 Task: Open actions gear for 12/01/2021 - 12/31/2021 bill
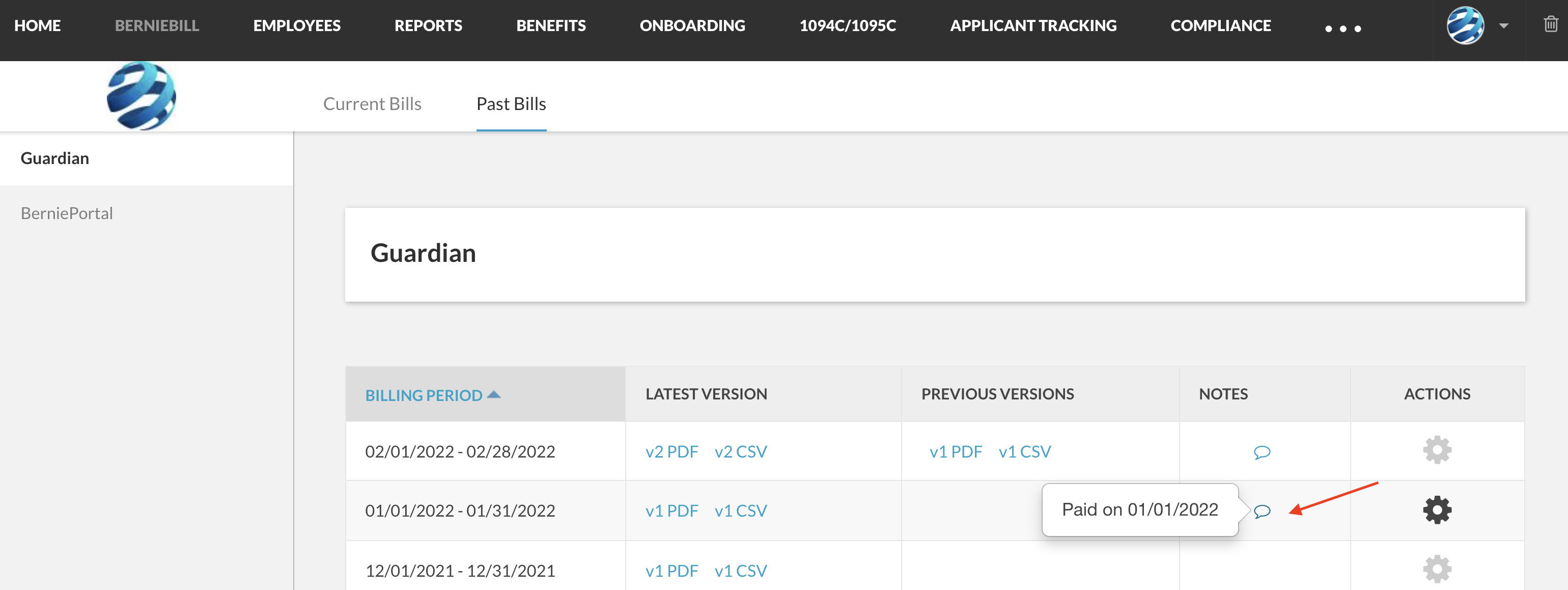[1437, 569]
